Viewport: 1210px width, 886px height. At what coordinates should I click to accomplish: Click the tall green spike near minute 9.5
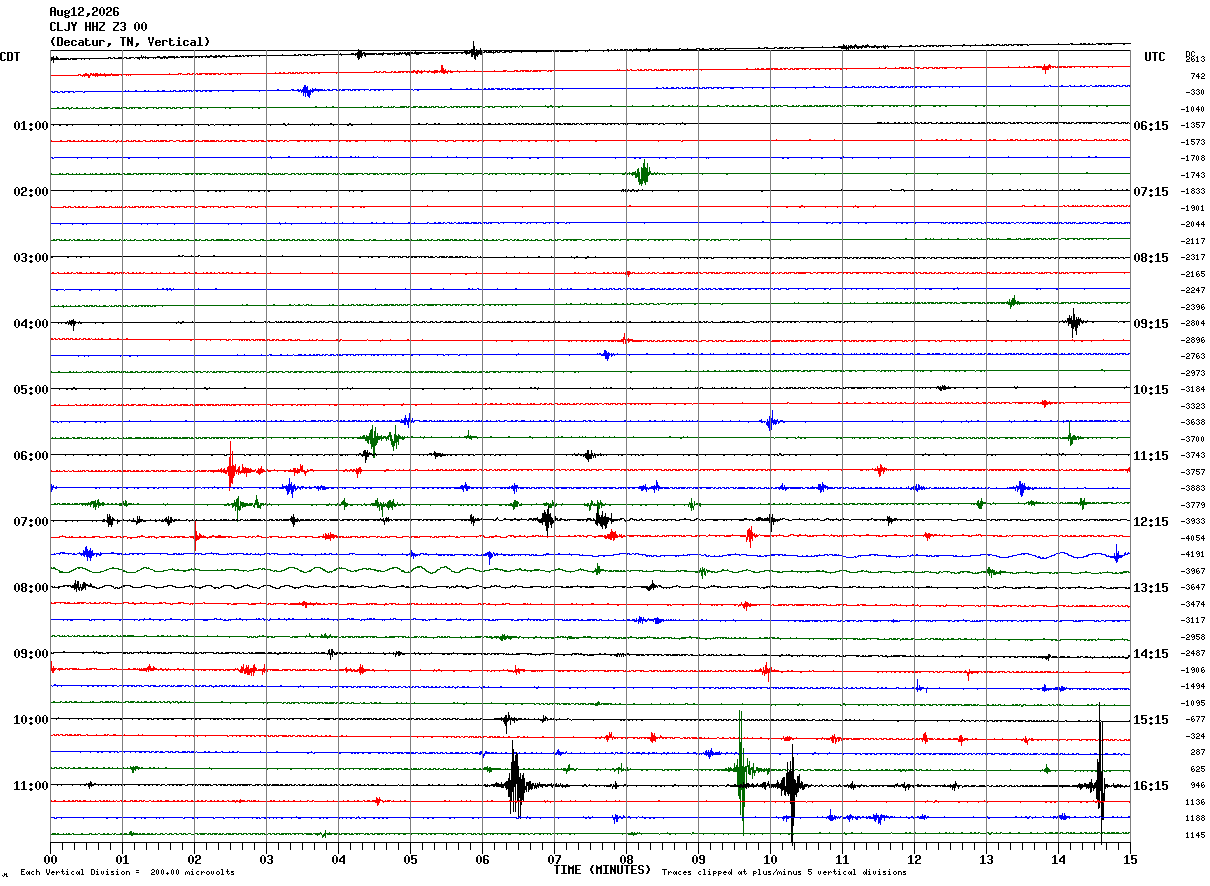click(x=741, y=770)
